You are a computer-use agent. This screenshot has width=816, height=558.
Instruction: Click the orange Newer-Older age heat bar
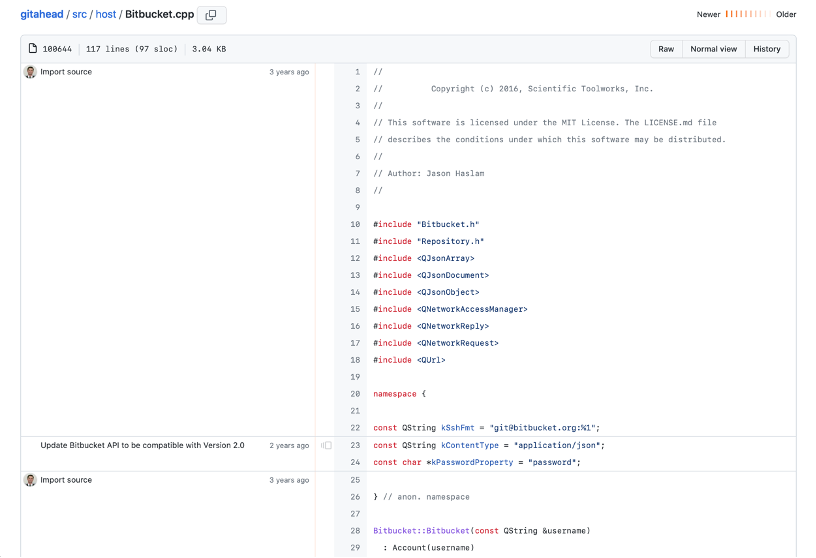[x=748, y=14]
